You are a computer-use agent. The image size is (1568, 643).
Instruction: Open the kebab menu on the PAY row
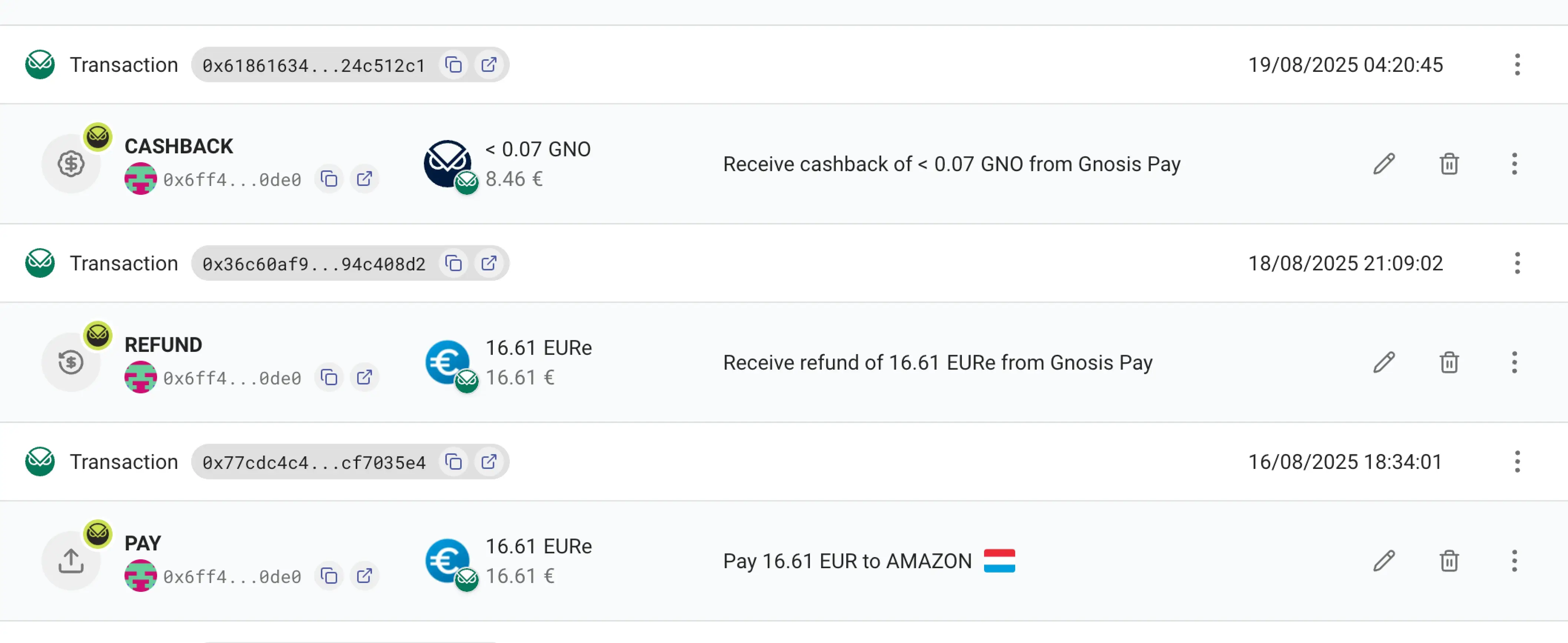point(1515,561)
